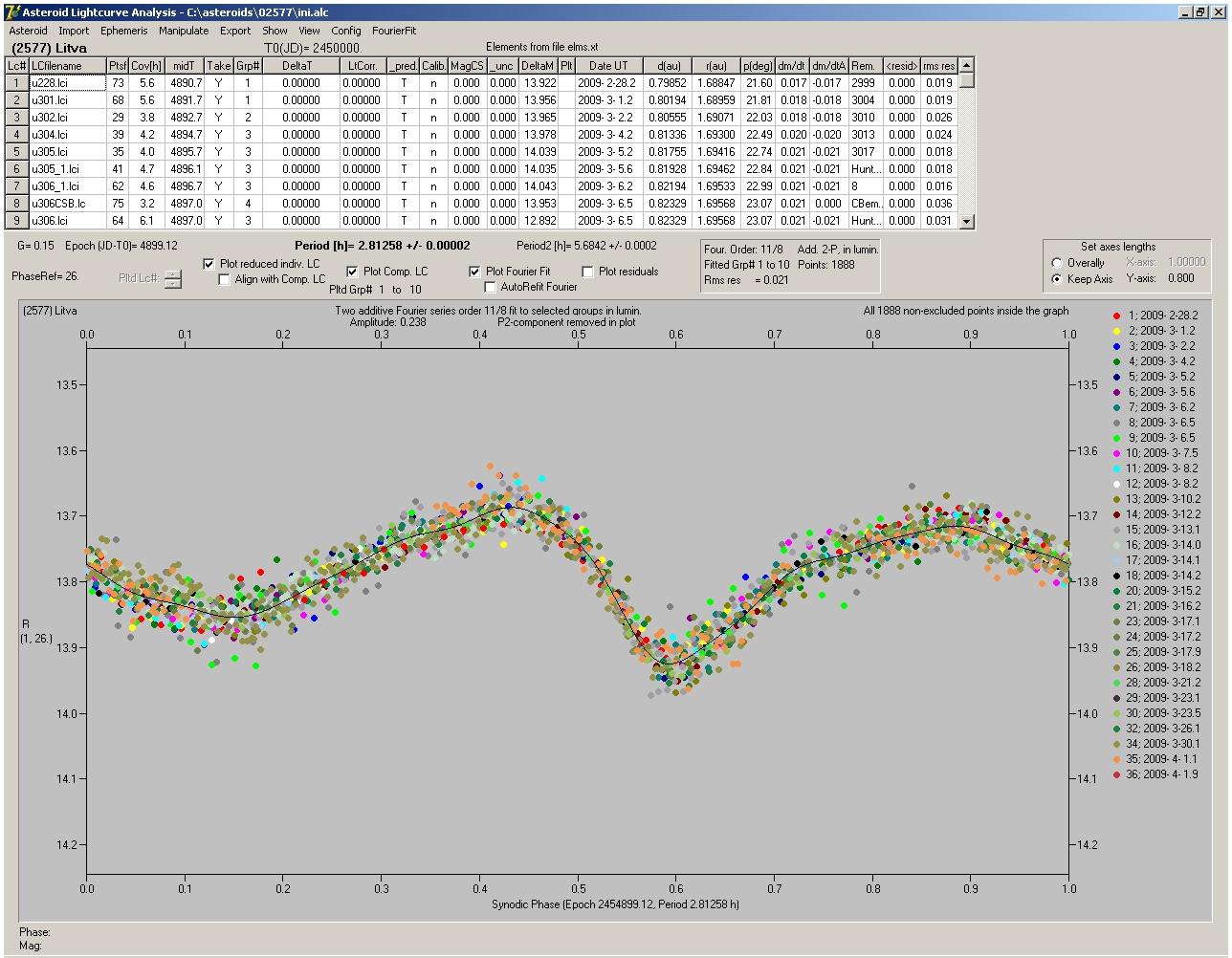Click legend swatch for 3; 2009- 3- 2.2
The width and height of the screenshot is (1232, 958).
coord(1116,346)
